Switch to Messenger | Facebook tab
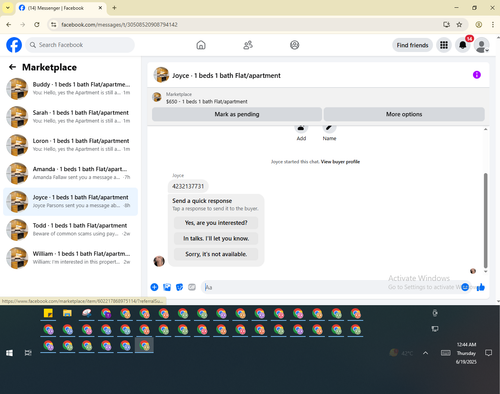Screen dimensions: 500x394 click(61, 8)
